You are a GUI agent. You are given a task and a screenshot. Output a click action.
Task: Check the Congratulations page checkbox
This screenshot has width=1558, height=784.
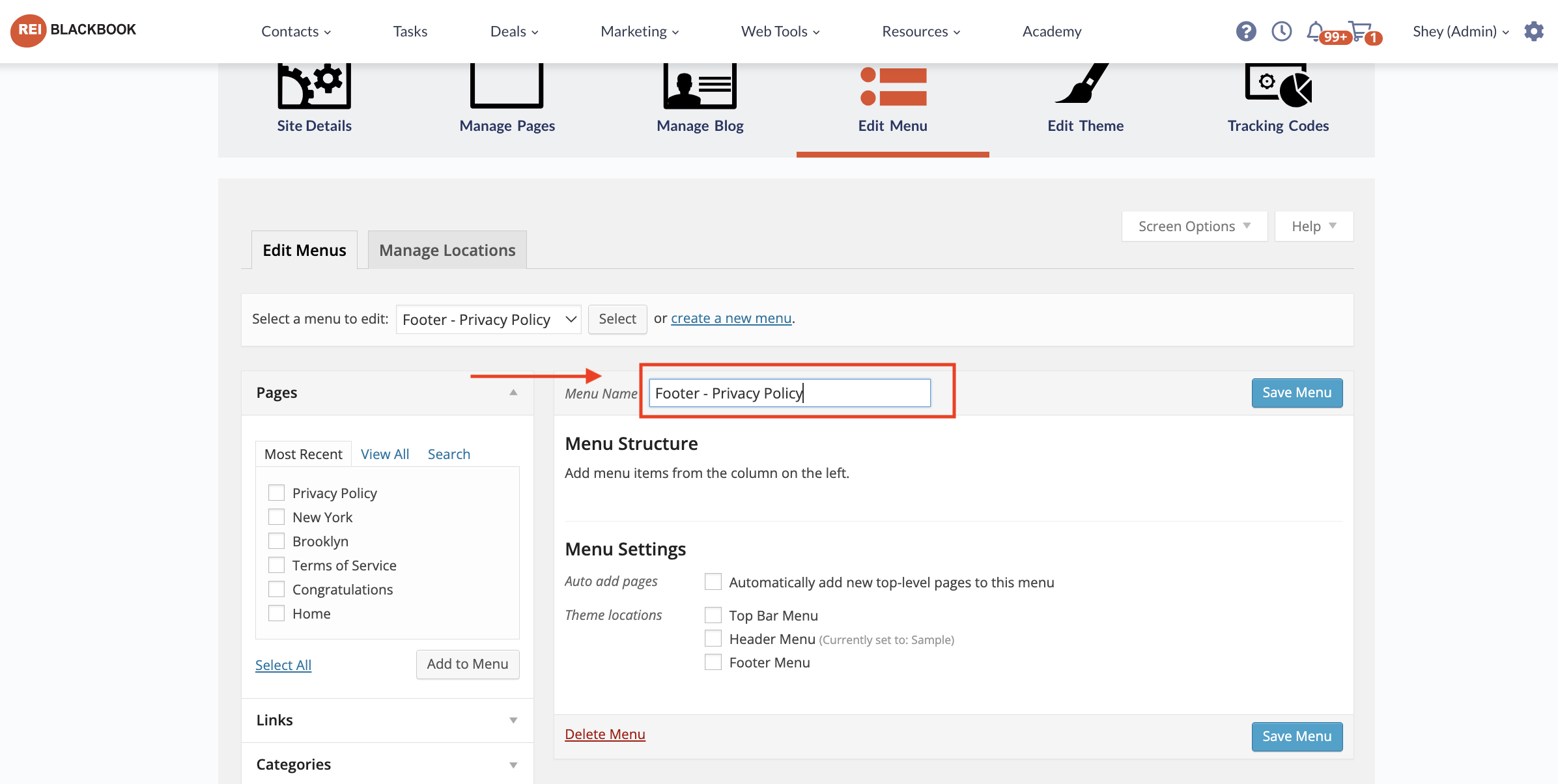click(x=276, y=589)
